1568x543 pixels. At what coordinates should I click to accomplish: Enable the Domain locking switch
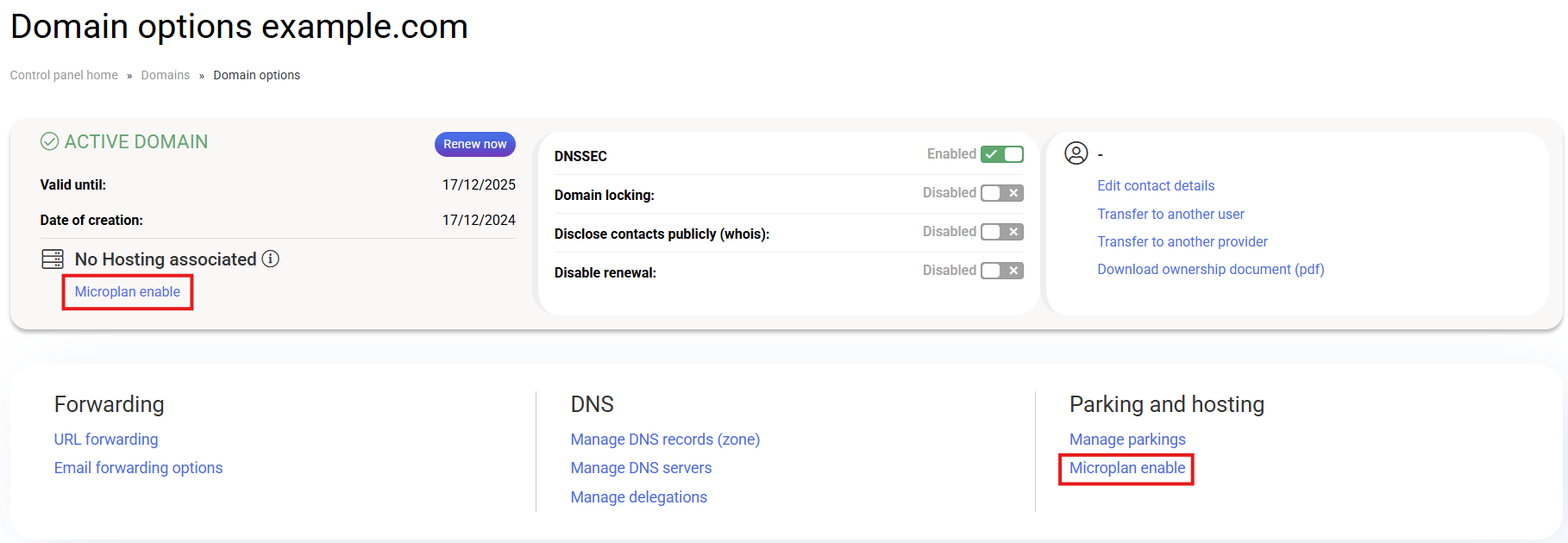[x=1001, y=193]
